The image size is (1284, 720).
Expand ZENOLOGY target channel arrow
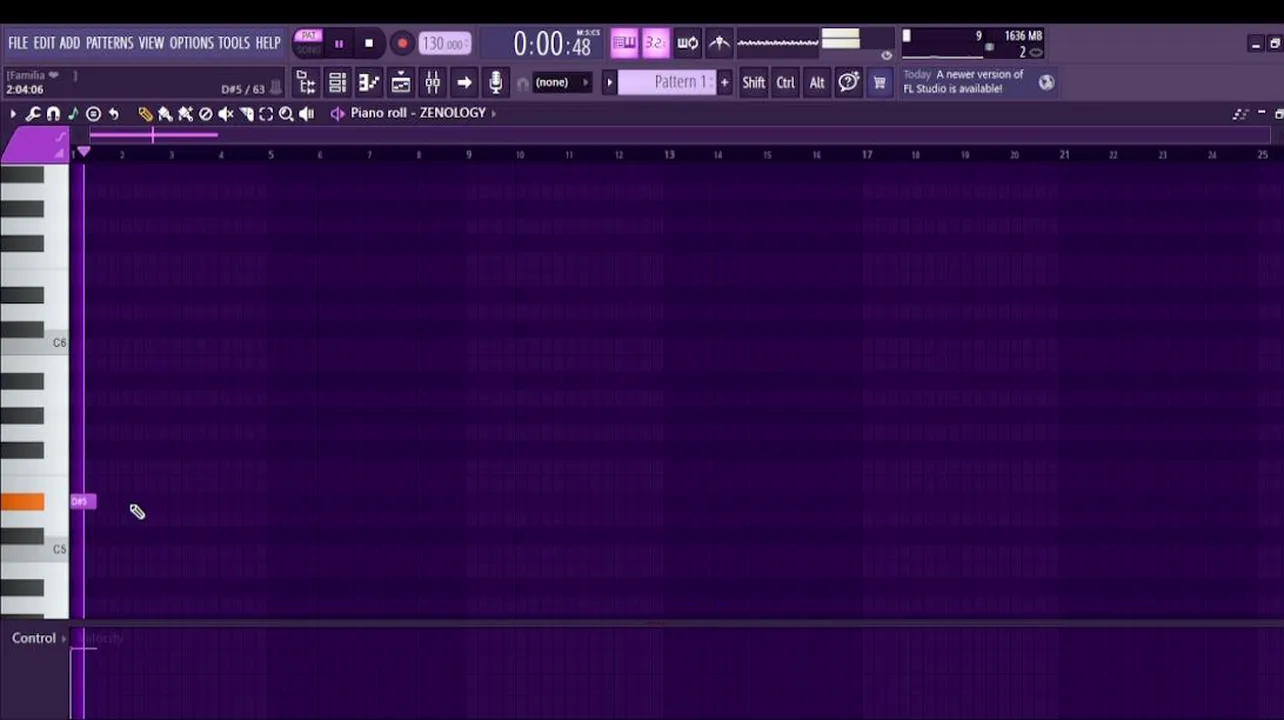click(493, 113)
